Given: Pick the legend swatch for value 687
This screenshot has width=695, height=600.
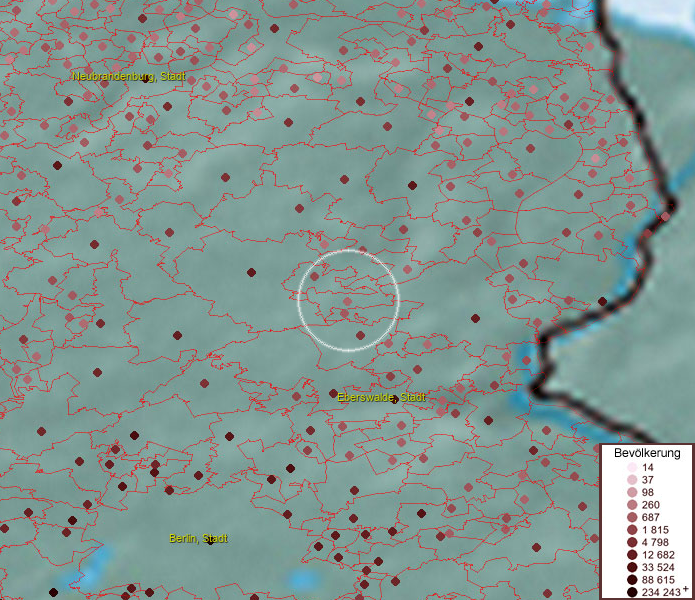Looking at the screenshot, I should tap(633, 517).
